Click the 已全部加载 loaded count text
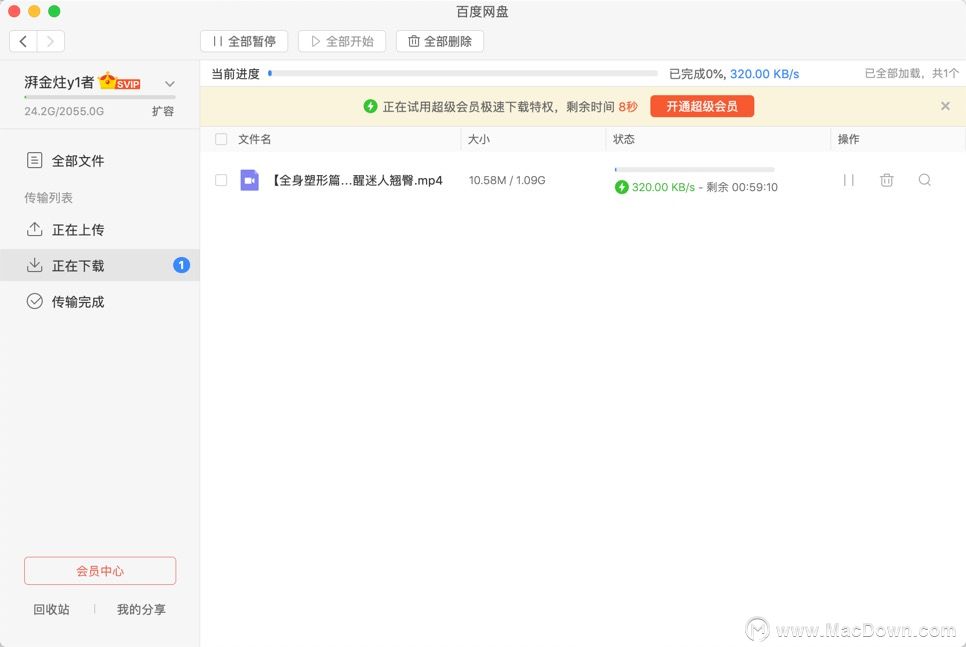966x647 pixels. point(911,73)
